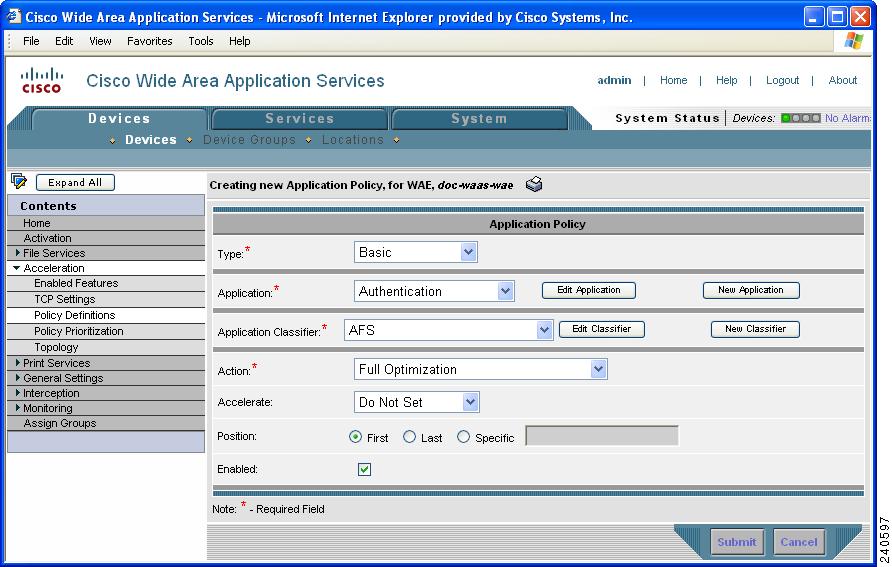This screenshot has height=567, width=892.
Task: Click the Cancel button
Action: pyautogui.click(x=799, y=542)
